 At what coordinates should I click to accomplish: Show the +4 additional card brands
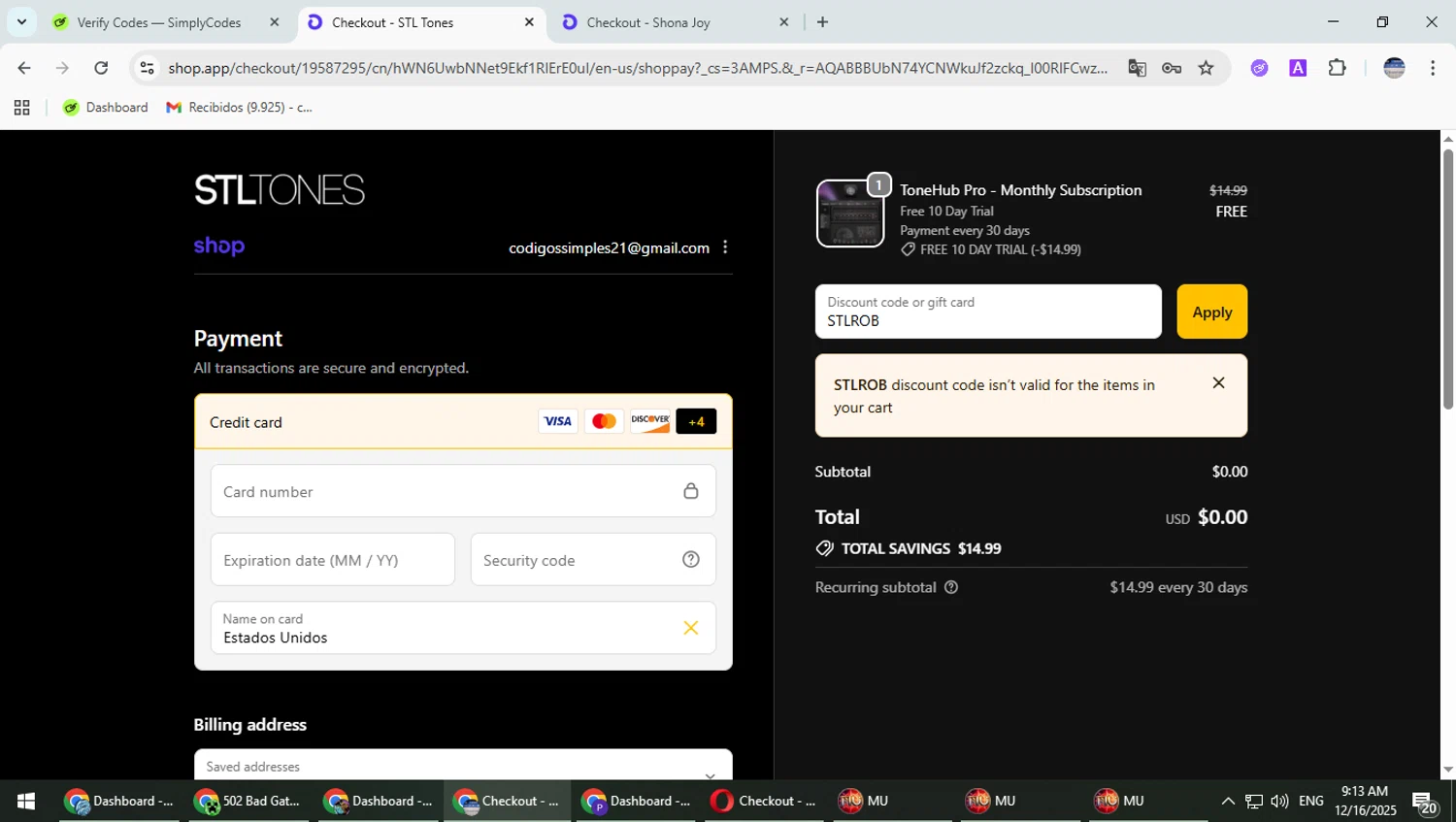pos(696,421)
